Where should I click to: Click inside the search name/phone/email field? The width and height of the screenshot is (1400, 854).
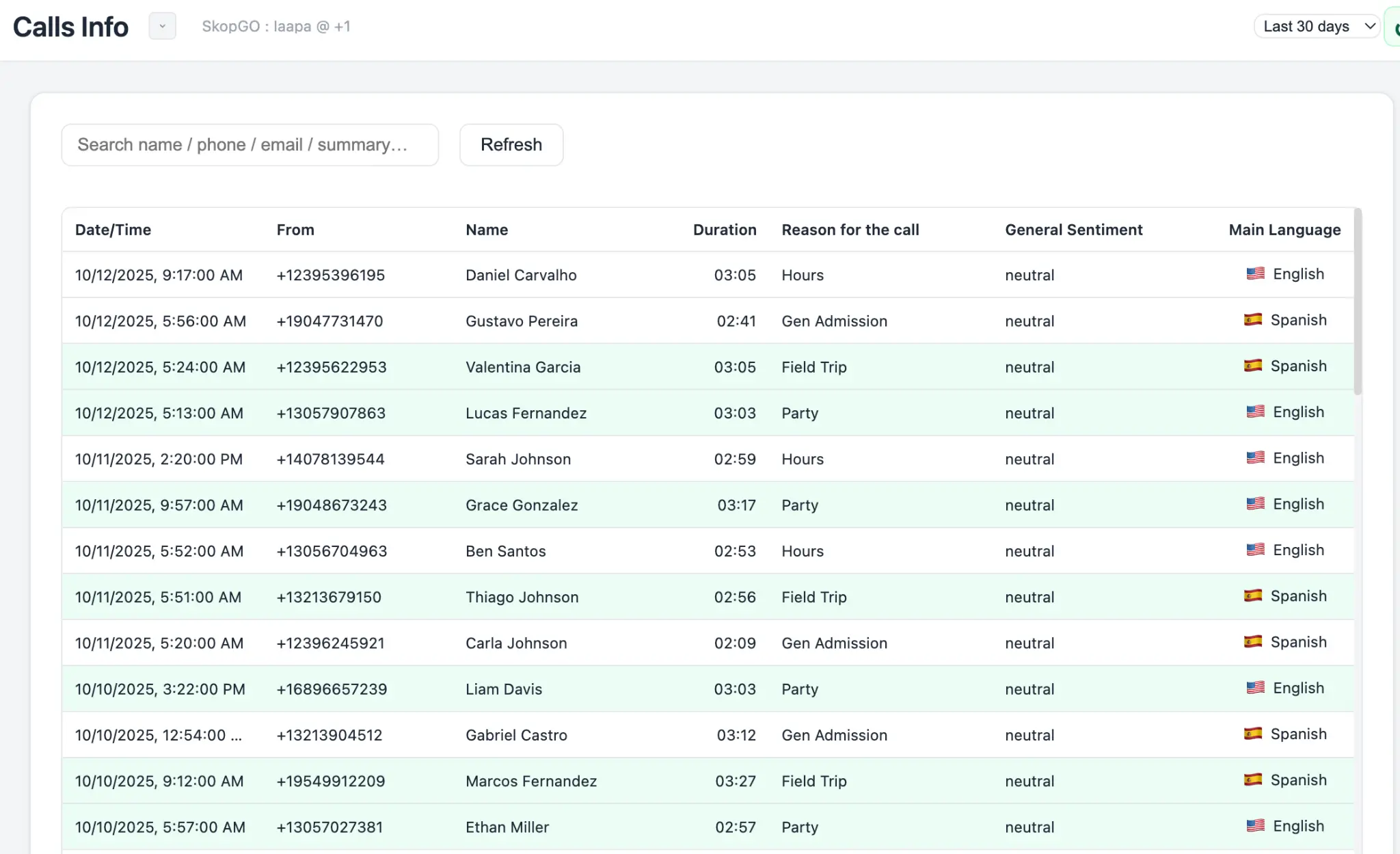click(250, 144)
